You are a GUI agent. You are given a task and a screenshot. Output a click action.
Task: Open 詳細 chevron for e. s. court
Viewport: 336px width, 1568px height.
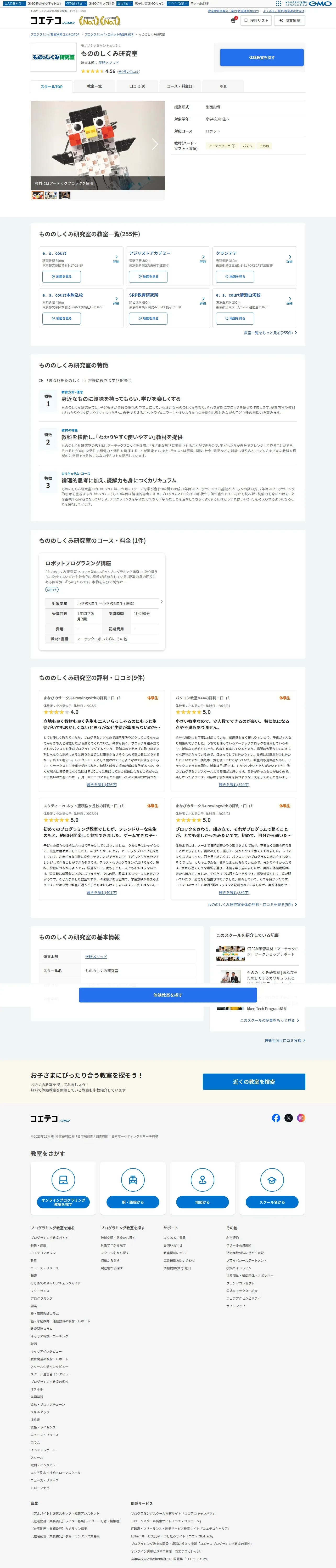[116, 259]
